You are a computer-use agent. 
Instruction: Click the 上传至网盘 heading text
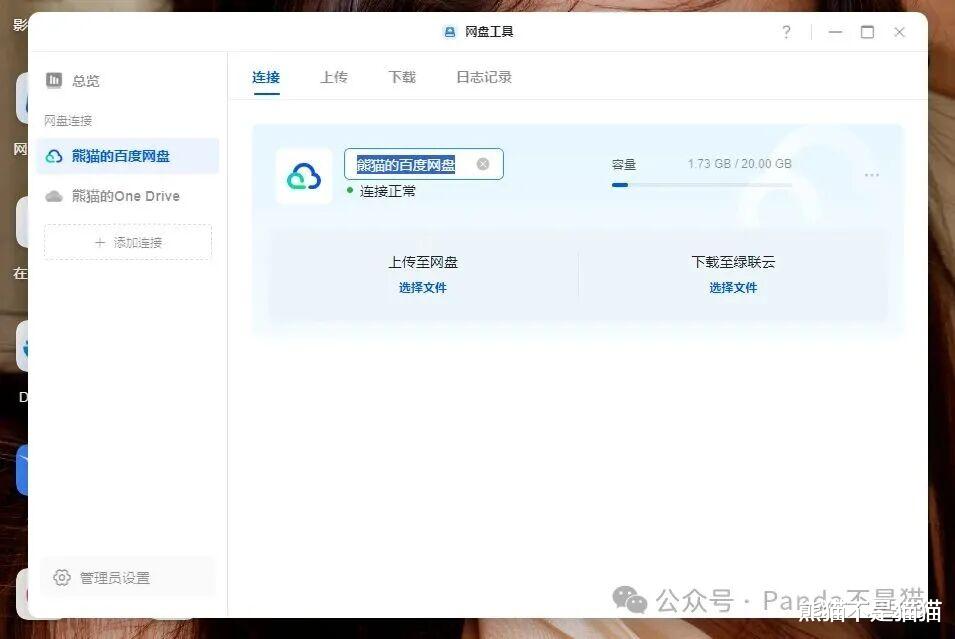point(423,262)
